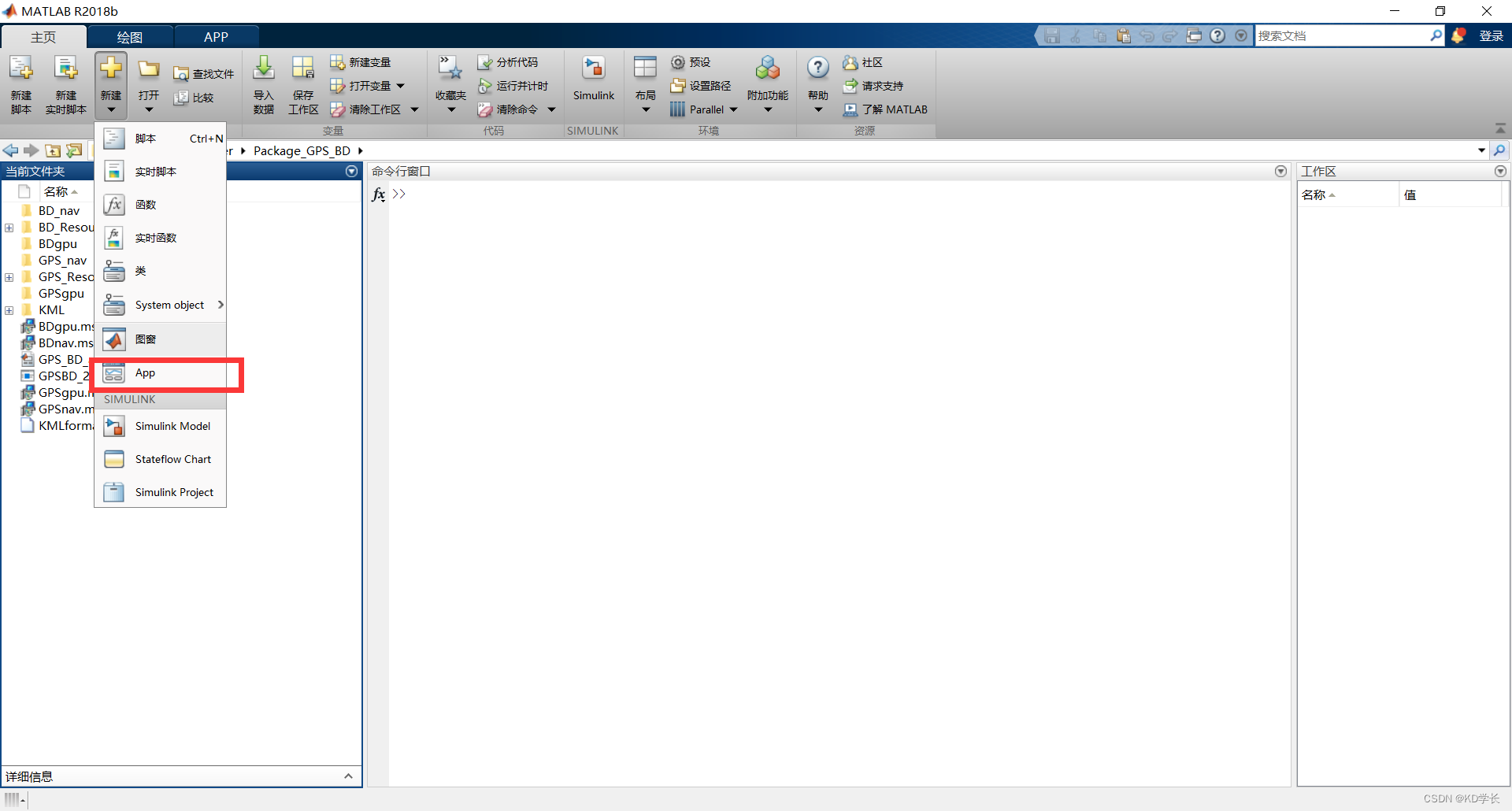Screen dimensions: 1512x811
Task: Select Simulink Project from the menu
Action: tap(161, 492)
